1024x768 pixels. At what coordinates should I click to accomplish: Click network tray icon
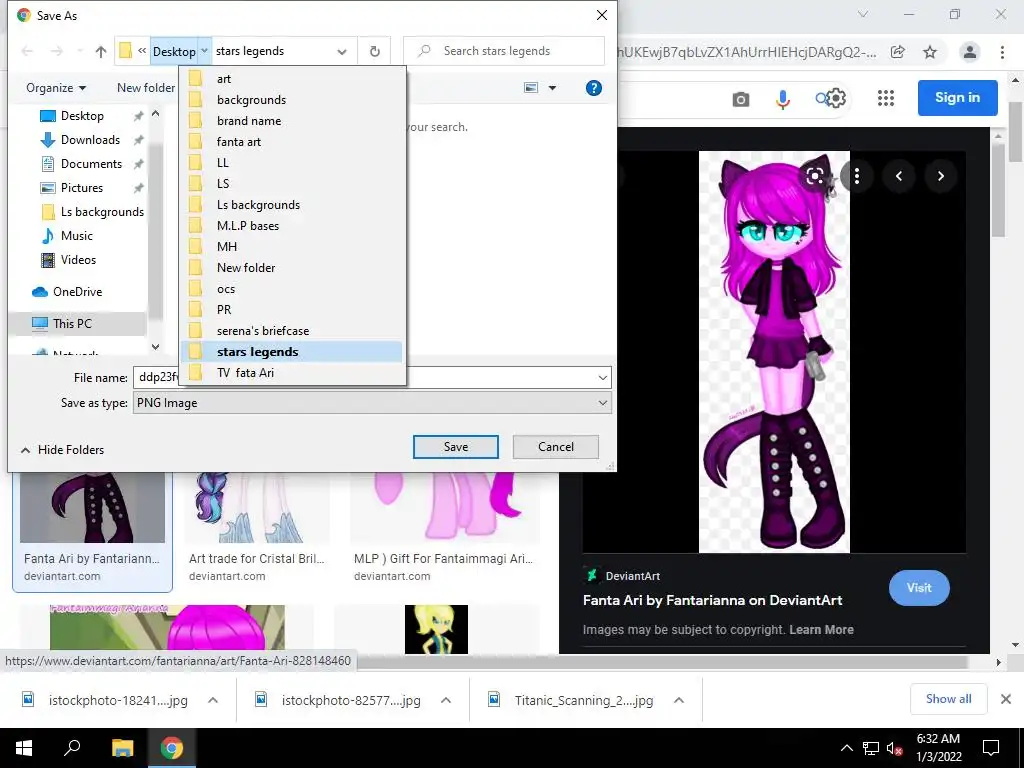coord(871,748)
